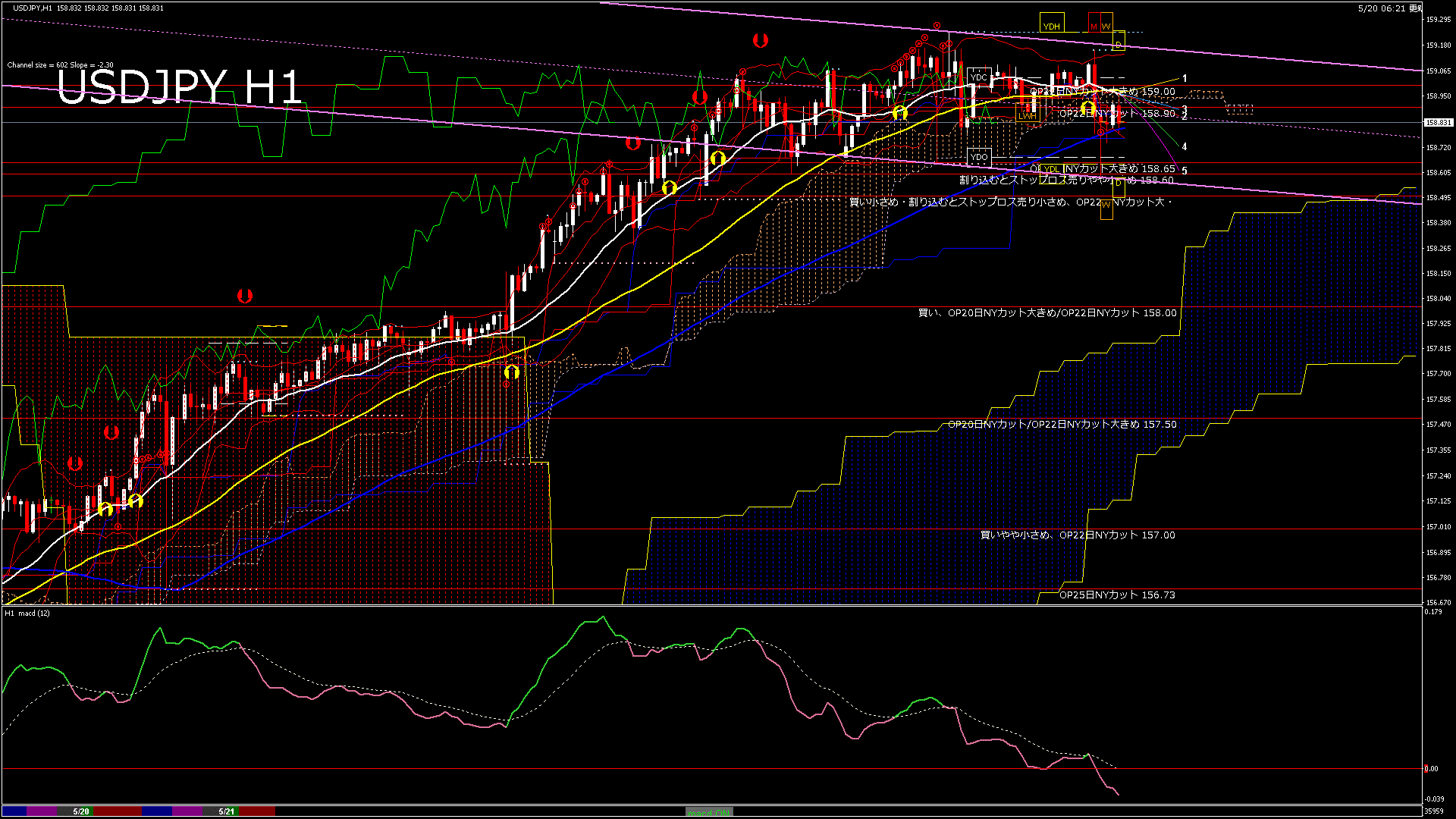Viewport: 1456px width, 819px height.
Task: Click the current price tag 158.831
Action: coord(1438,122)
